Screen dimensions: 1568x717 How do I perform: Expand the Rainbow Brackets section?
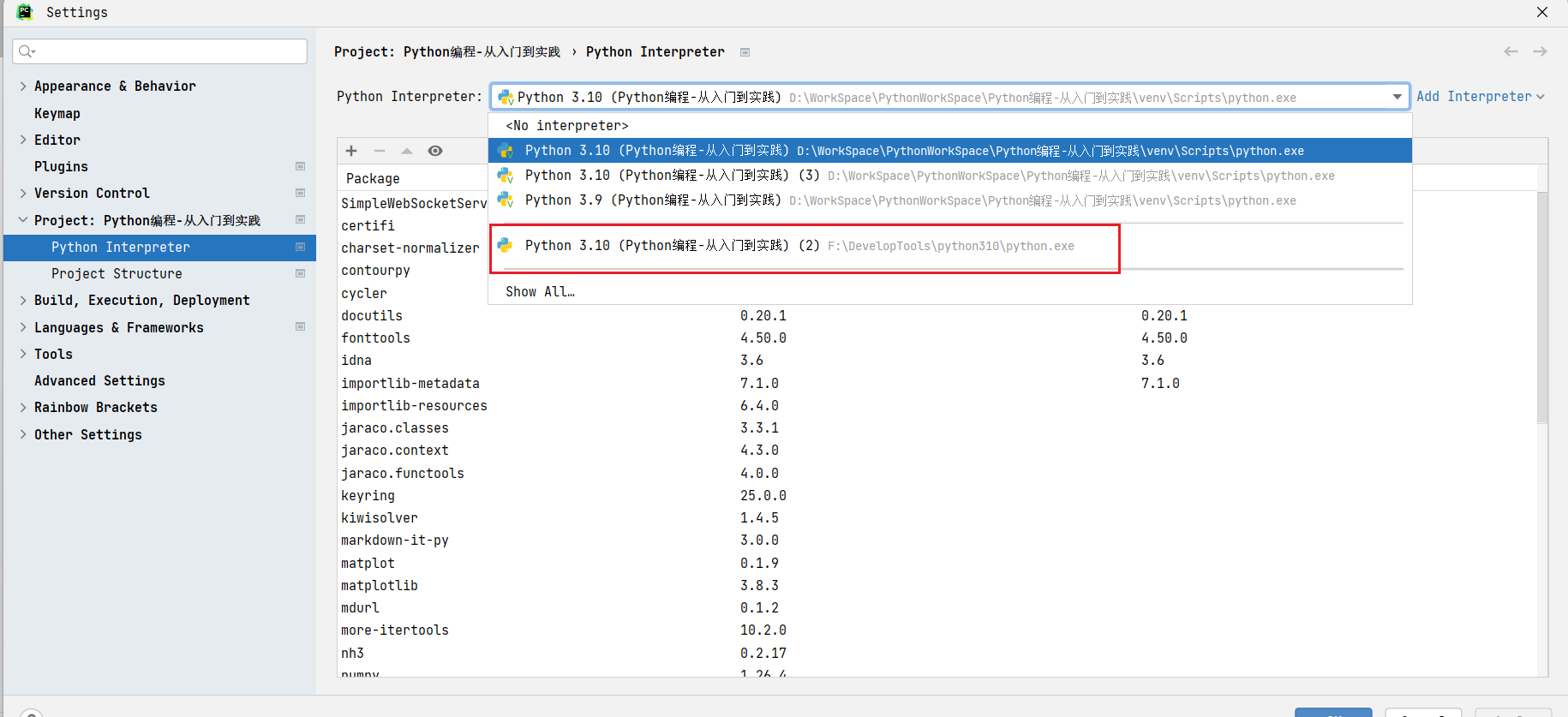point(23,407)
